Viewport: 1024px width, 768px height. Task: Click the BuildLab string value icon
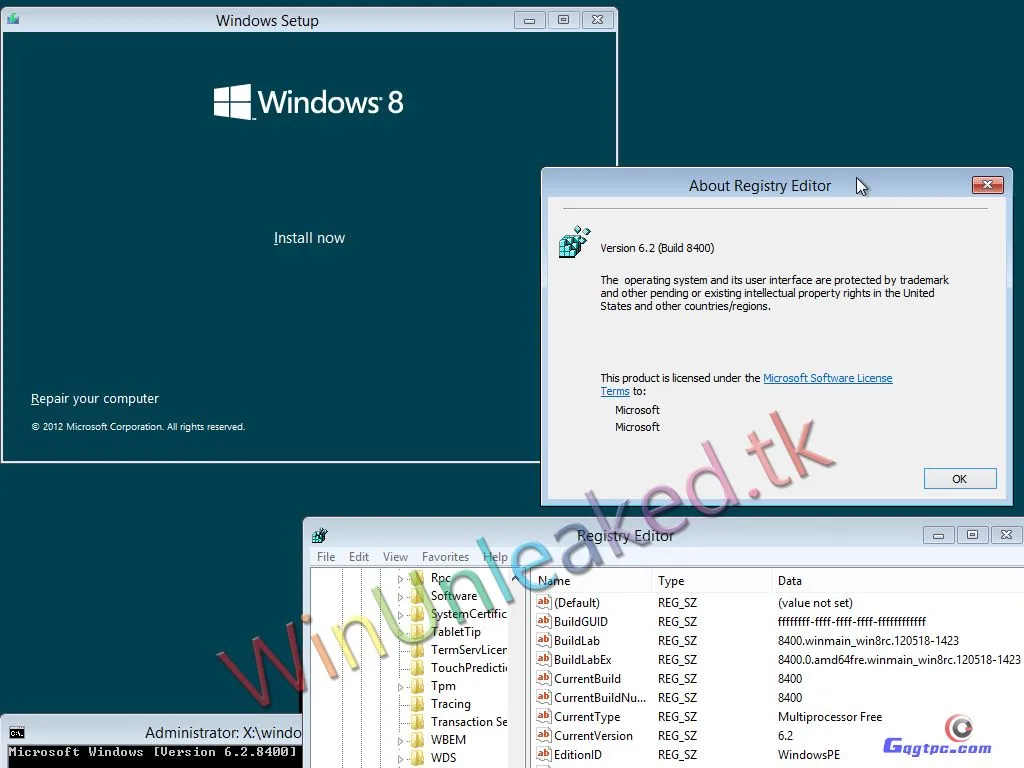pyautogui.click(x=544, y=641)
